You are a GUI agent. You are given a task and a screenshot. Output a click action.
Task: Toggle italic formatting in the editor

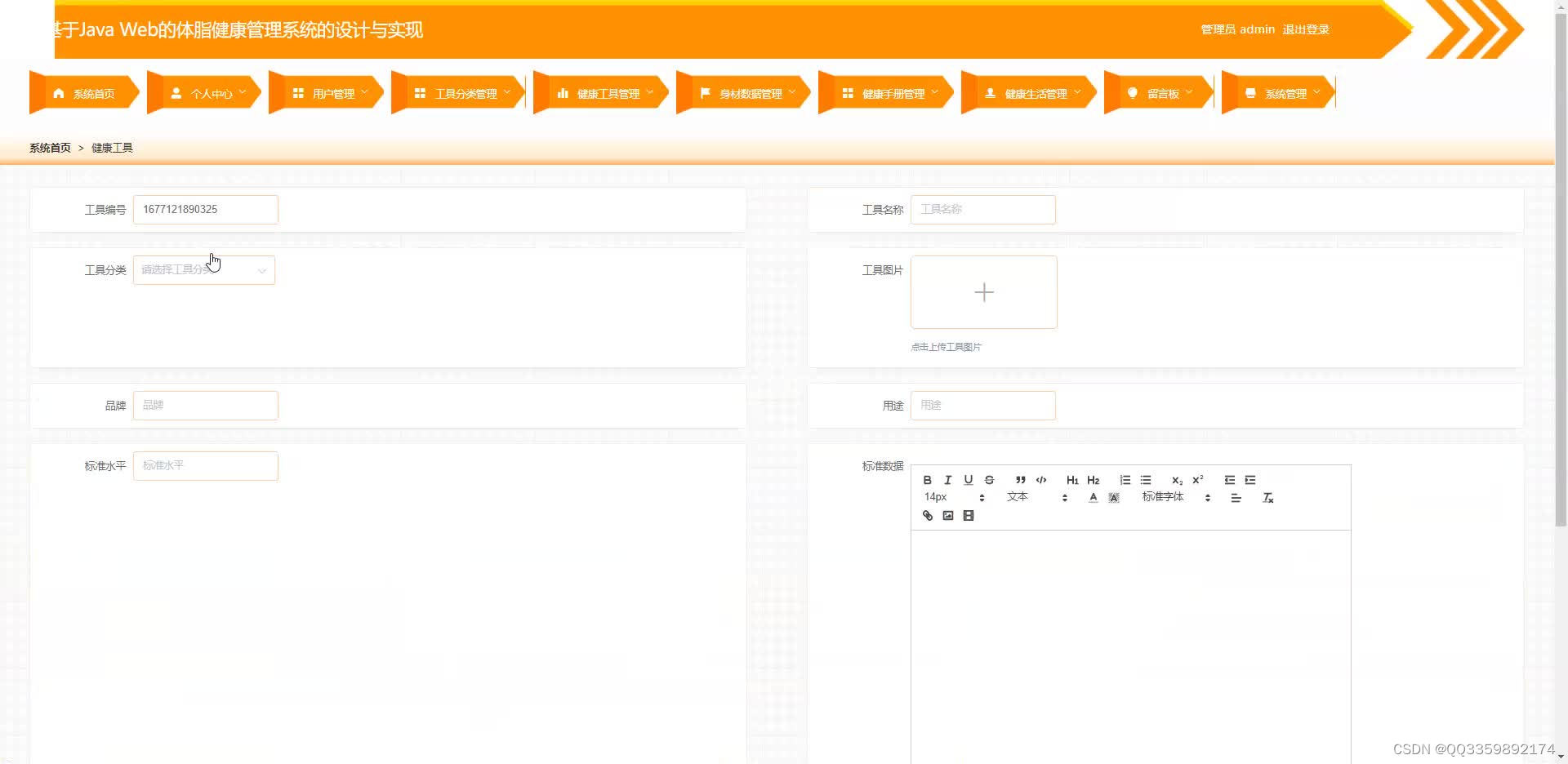coord(947,480)
